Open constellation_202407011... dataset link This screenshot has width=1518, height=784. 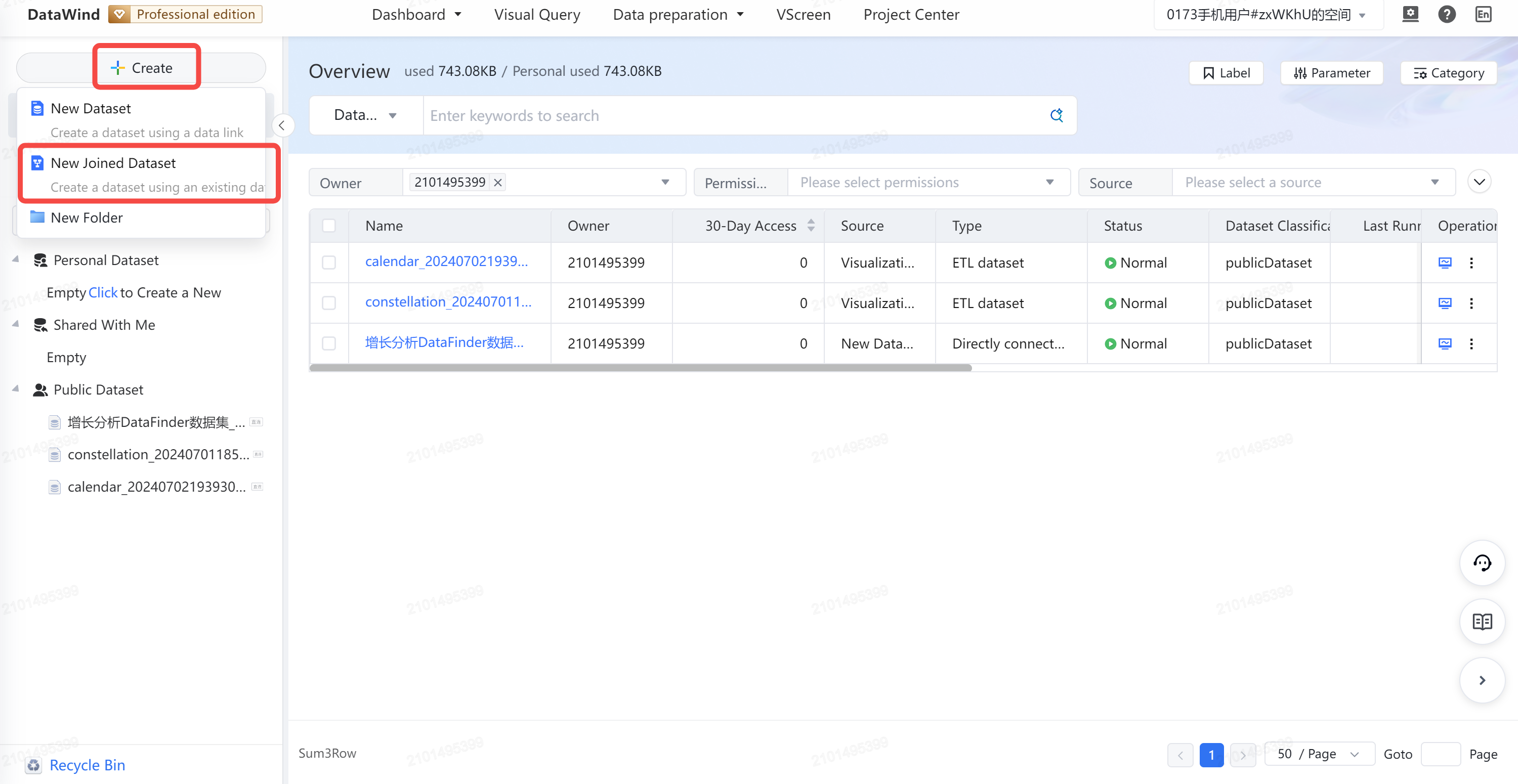pos(448,302)
